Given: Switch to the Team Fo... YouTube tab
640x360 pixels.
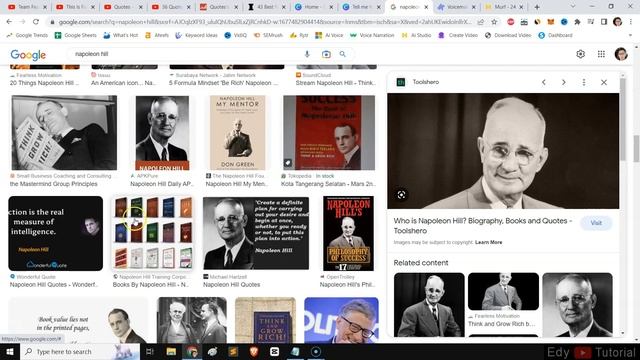Looking at the screenshot, I should click(x=27, y=7).
